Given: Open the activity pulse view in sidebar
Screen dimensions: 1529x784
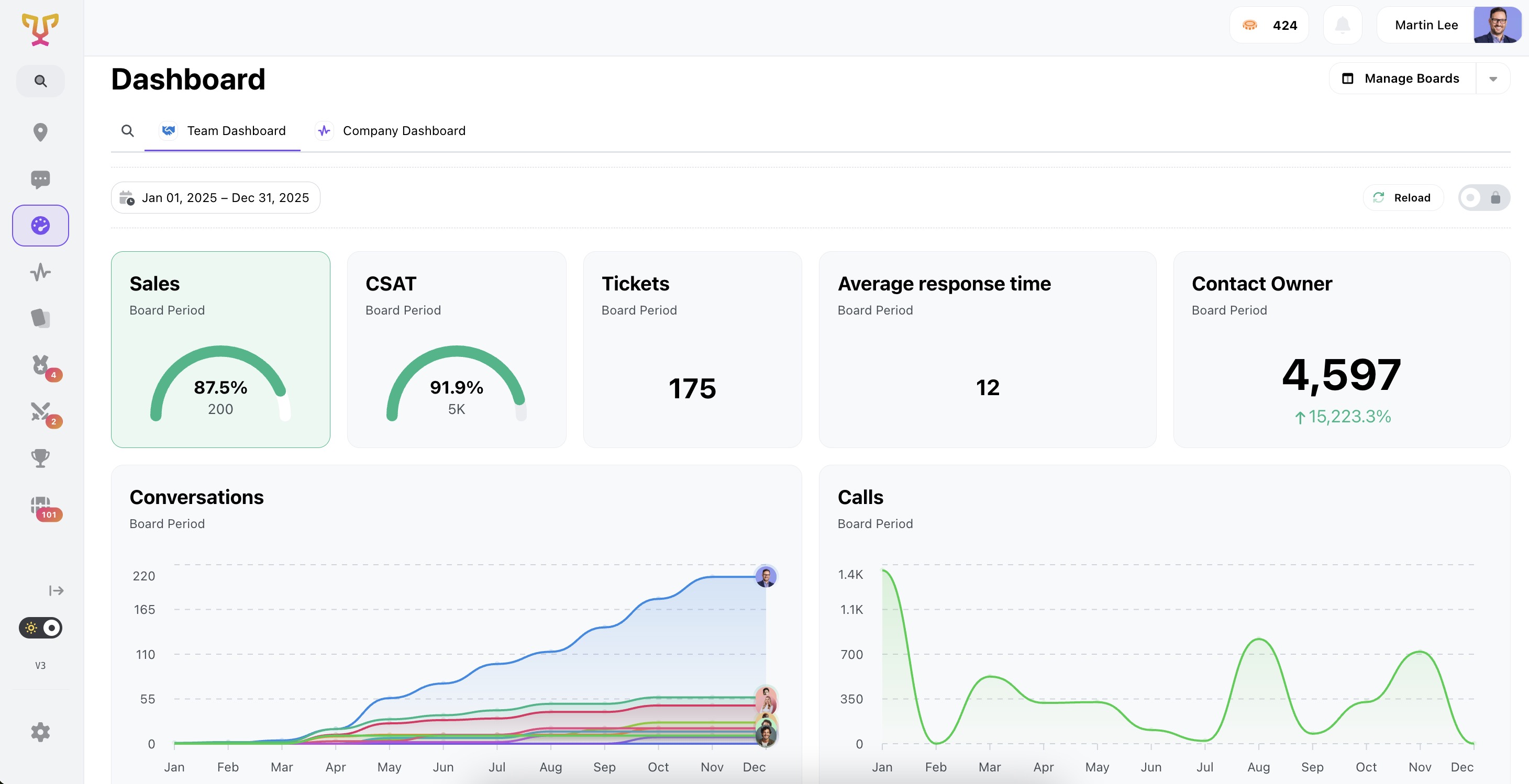Looking at the screenshot, I should (x=40, y=272).
